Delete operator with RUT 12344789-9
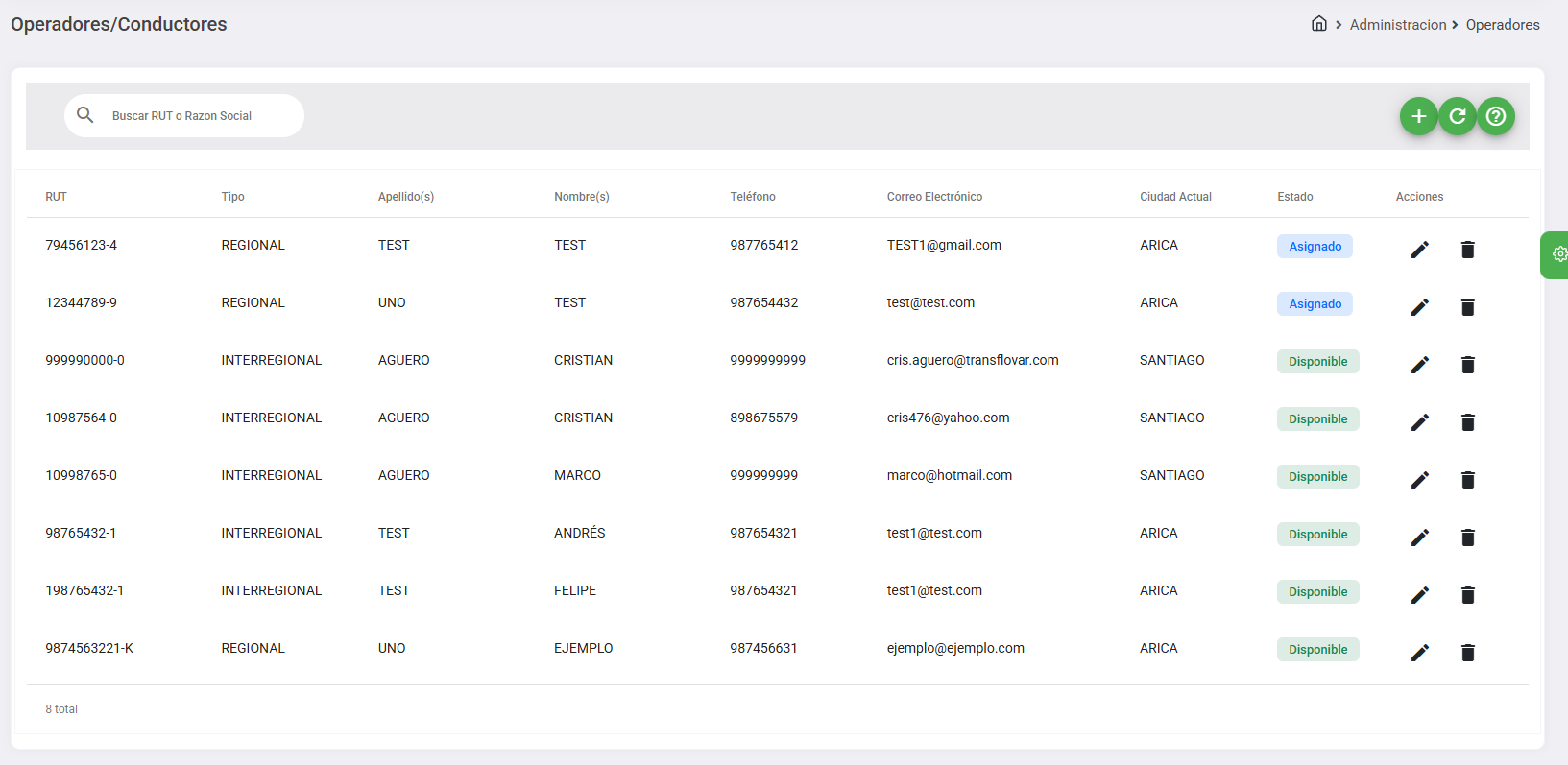The image size is (1568, 765). [x=1467, y=307]
